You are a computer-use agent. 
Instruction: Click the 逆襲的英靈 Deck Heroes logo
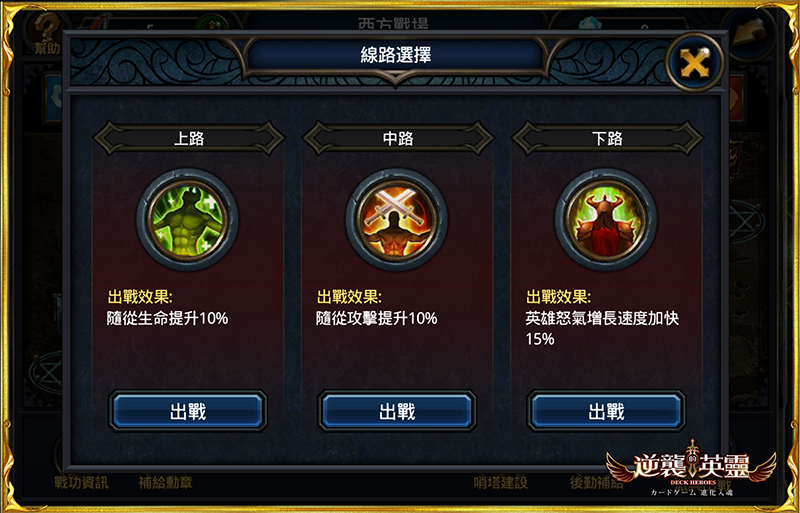point(691,467)
